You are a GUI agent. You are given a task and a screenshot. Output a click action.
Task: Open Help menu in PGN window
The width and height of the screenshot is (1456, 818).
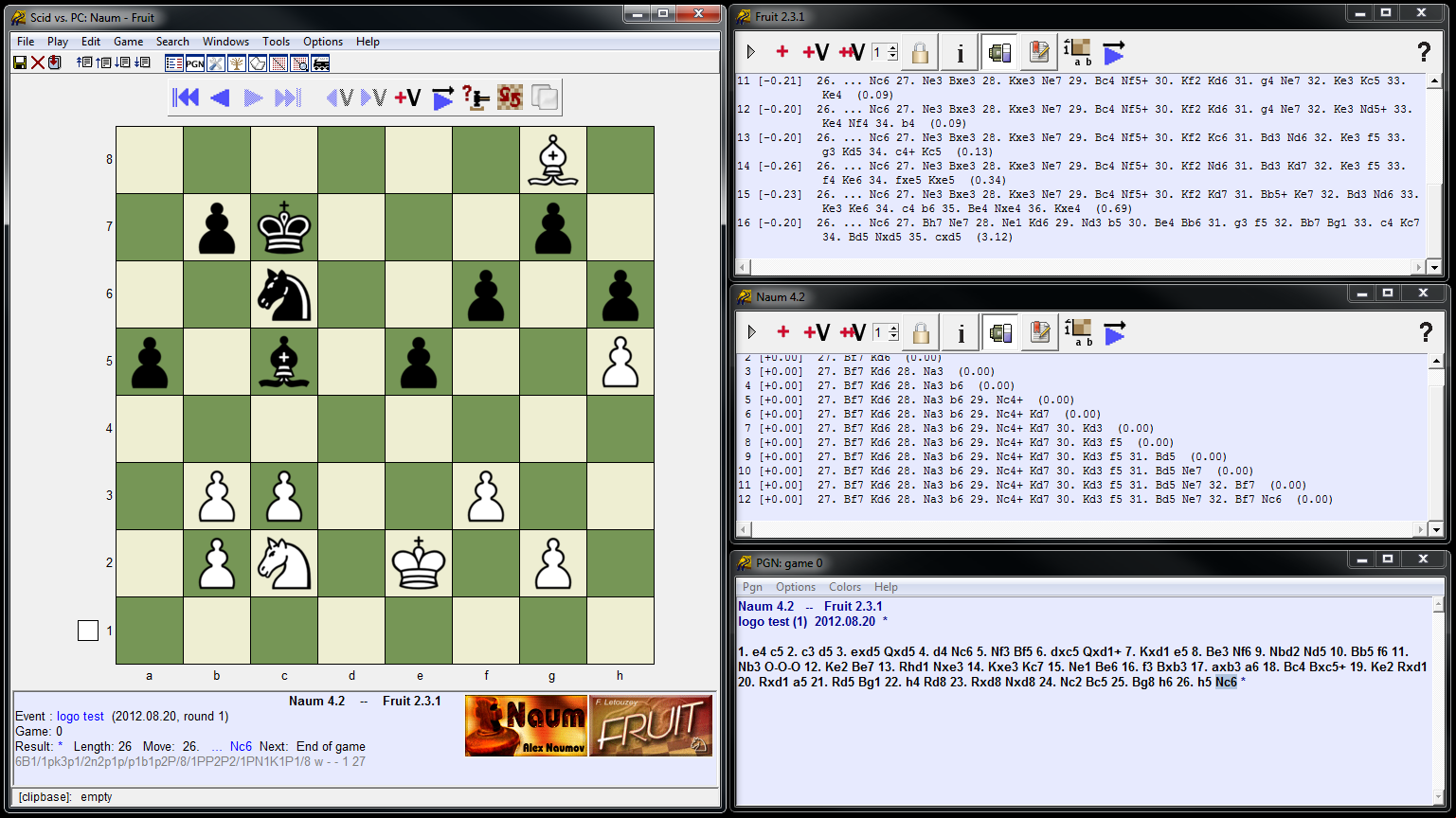(886, 587)
